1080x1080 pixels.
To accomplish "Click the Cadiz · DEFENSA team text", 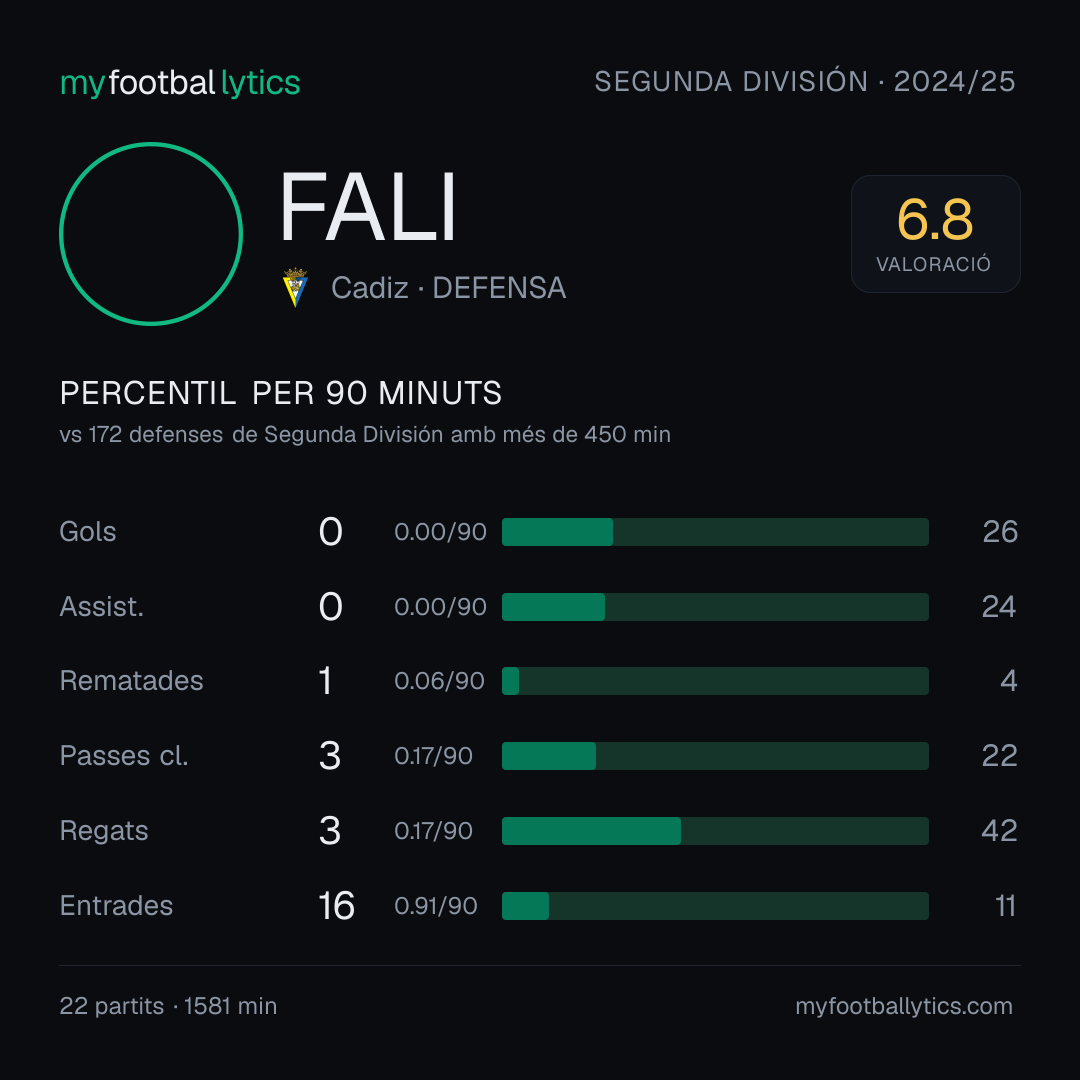I will click(448, 288).
